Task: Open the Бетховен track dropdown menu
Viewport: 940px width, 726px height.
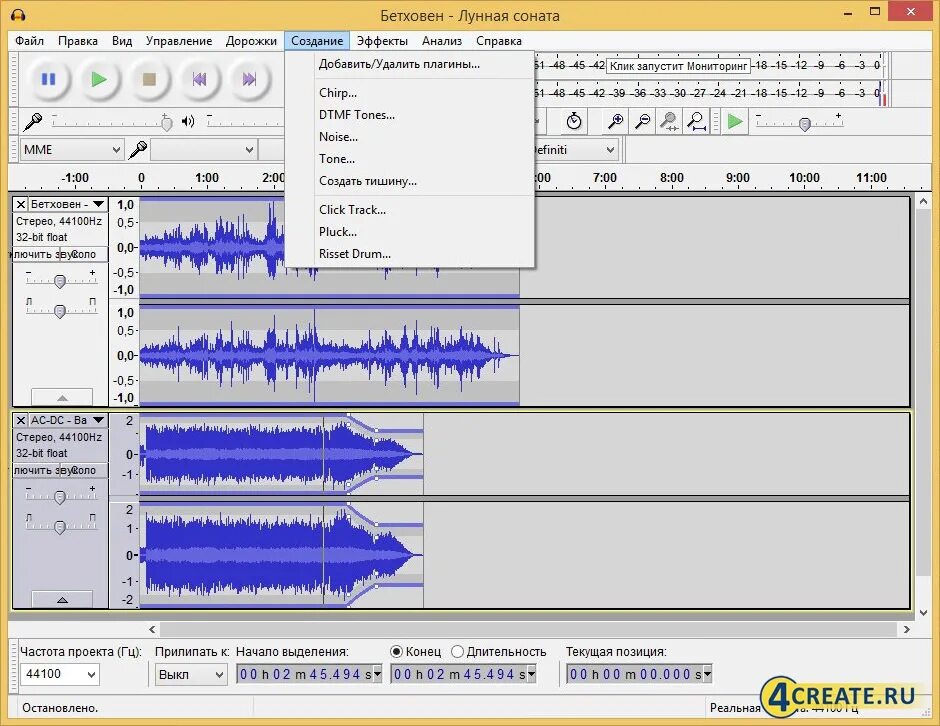Action: pos(99,204)
